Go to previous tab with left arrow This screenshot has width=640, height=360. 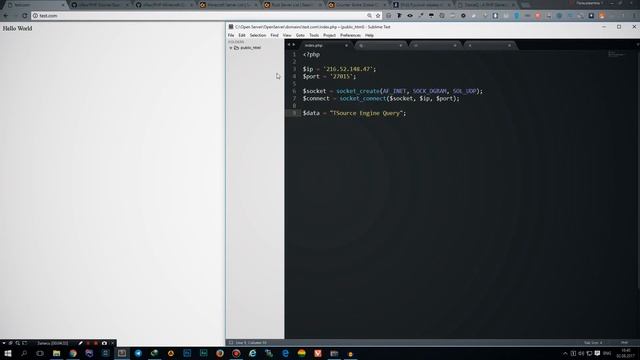(289, 45)
